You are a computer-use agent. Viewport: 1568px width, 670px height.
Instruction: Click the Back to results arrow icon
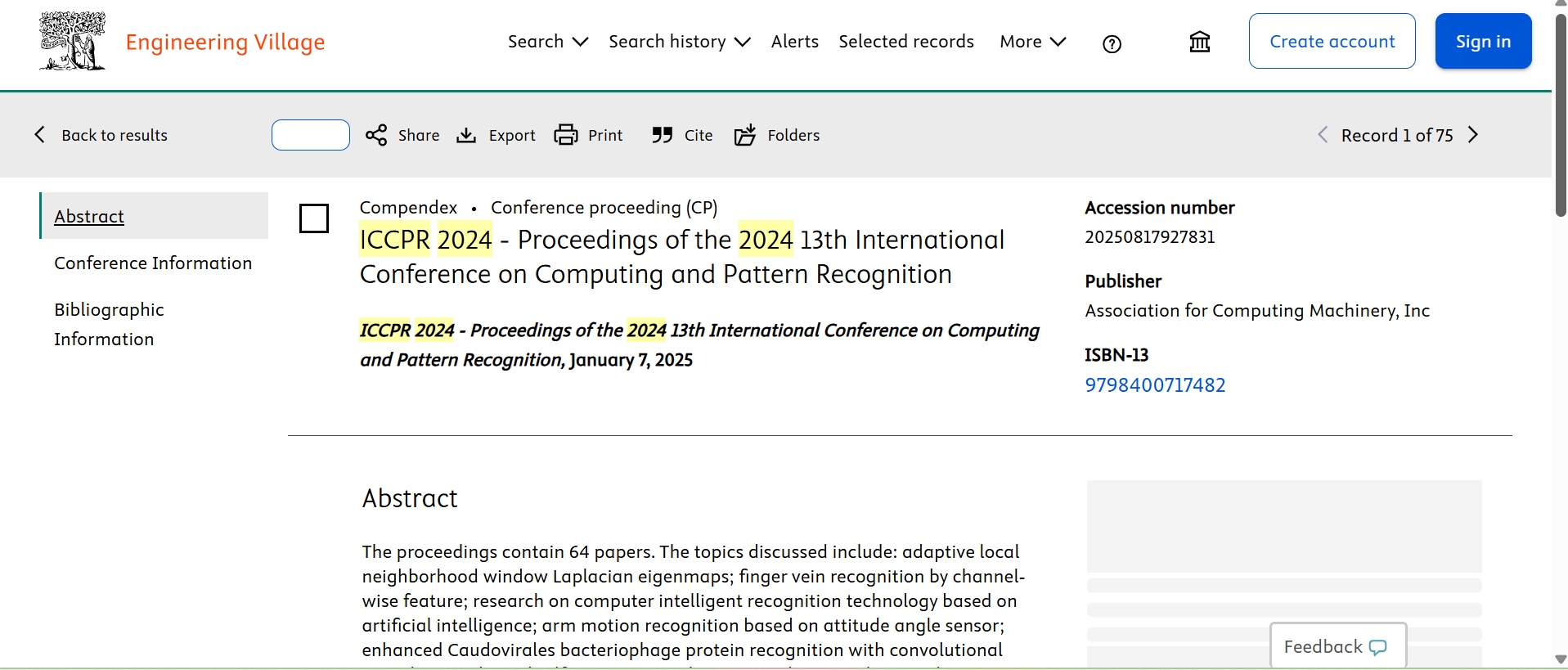click(39, 135)
